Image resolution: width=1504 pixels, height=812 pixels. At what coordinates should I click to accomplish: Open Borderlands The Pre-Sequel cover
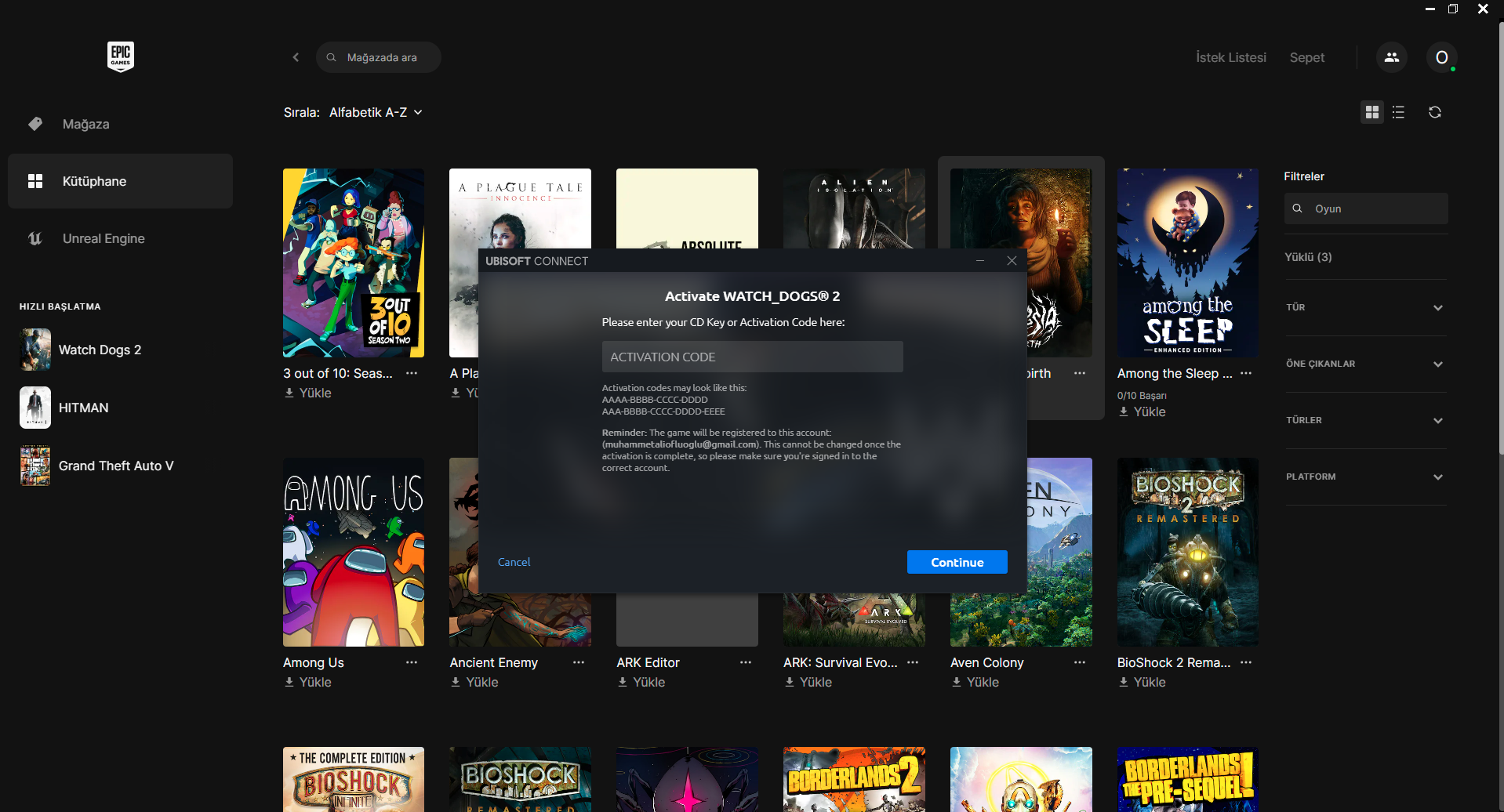[x=1188, y=779]
